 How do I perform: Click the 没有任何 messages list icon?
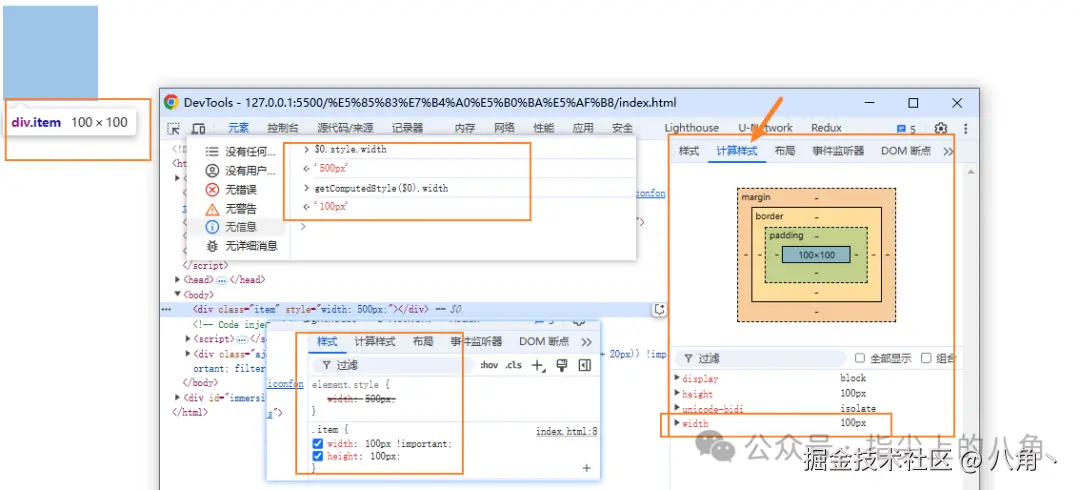pos(212,152)
